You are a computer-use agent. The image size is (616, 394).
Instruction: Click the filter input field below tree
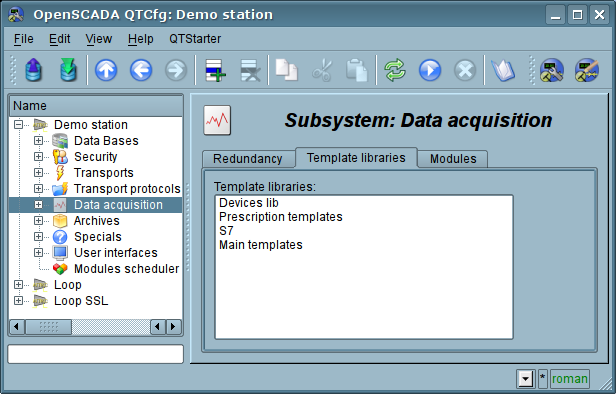(95, 354)
